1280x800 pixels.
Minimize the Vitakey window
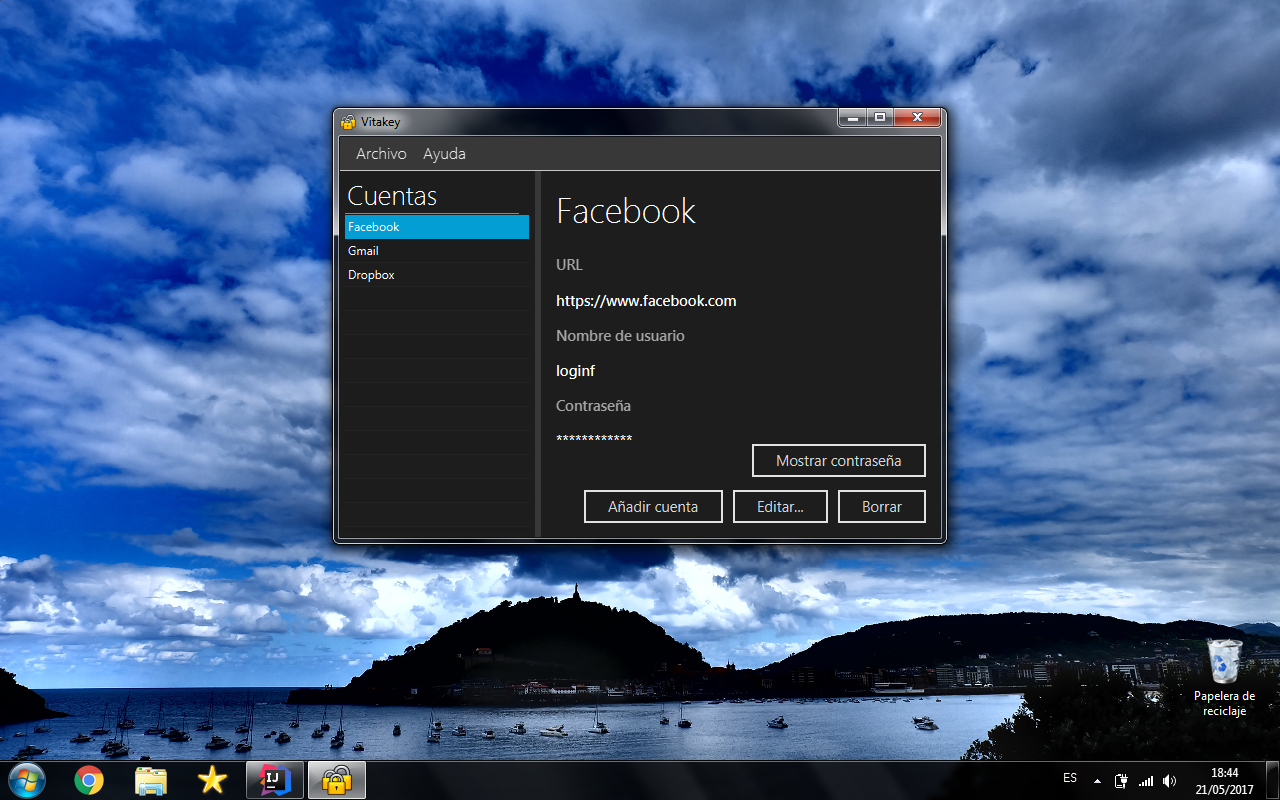coord(853,118)
